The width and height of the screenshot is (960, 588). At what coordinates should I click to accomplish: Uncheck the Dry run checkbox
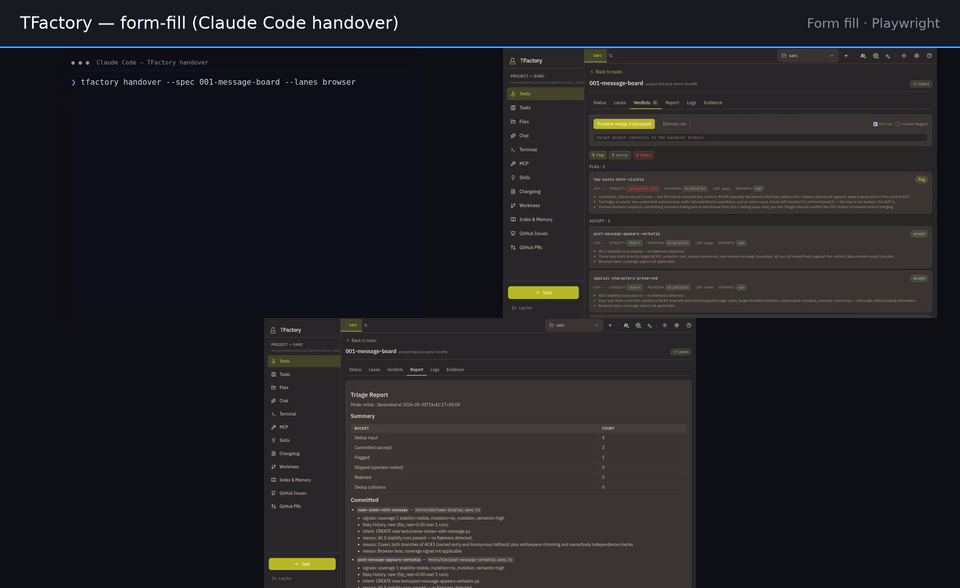(876, 124)
